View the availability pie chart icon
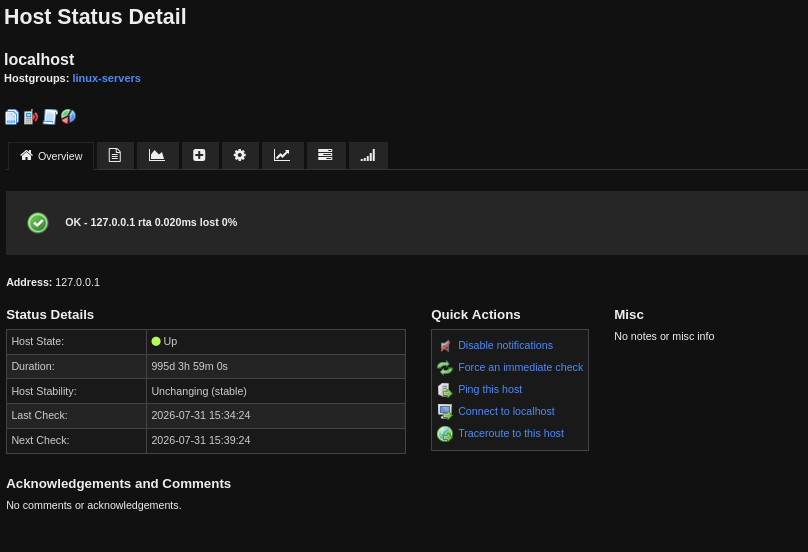 [x=69, y=117]
